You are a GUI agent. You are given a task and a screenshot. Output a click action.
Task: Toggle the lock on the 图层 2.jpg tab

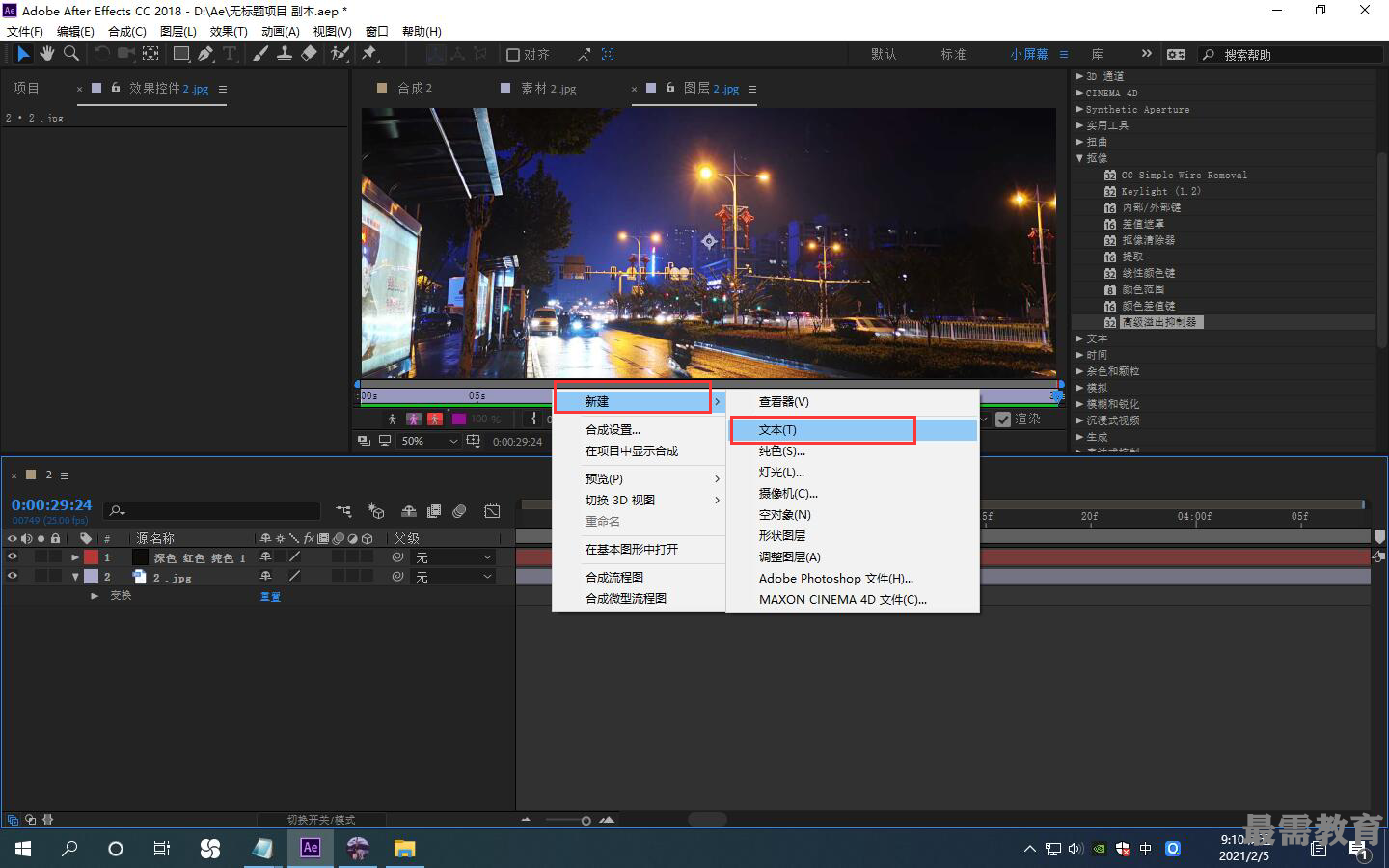pyautogui.click(x=670, y=88)
